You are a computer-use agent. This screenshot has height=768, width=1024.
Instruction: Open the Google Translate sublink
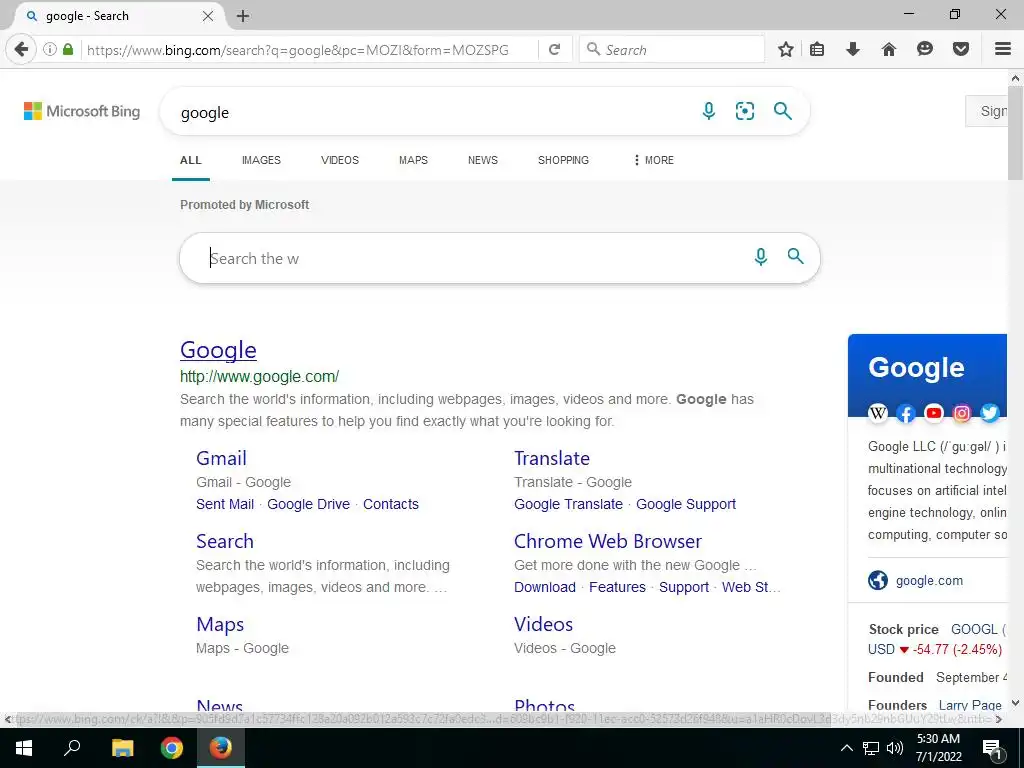click(x=568, y=504)
